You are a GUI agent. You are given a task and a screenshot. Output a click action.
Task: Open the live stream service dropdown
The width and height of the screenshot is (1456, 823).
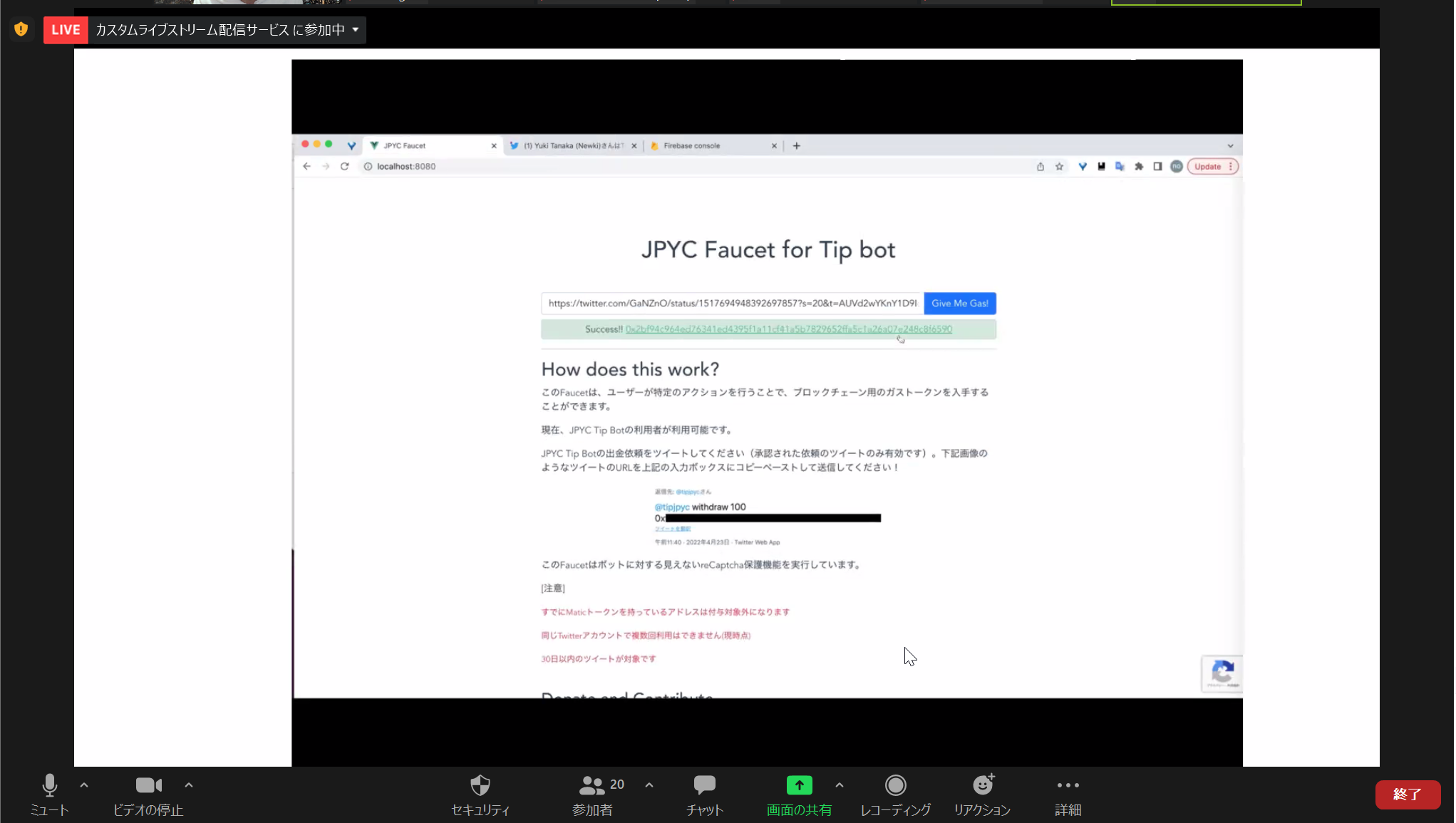coord(355,30)
